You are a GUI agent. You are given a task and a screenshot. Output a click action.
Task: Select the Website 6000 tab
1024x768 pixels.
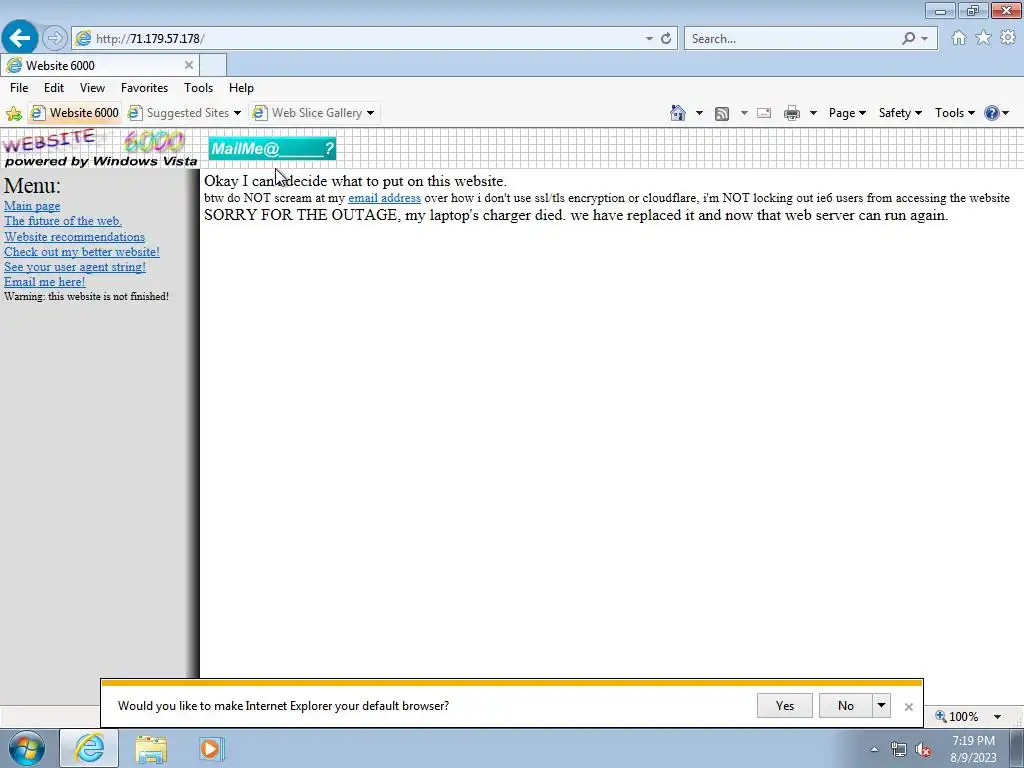100,65
